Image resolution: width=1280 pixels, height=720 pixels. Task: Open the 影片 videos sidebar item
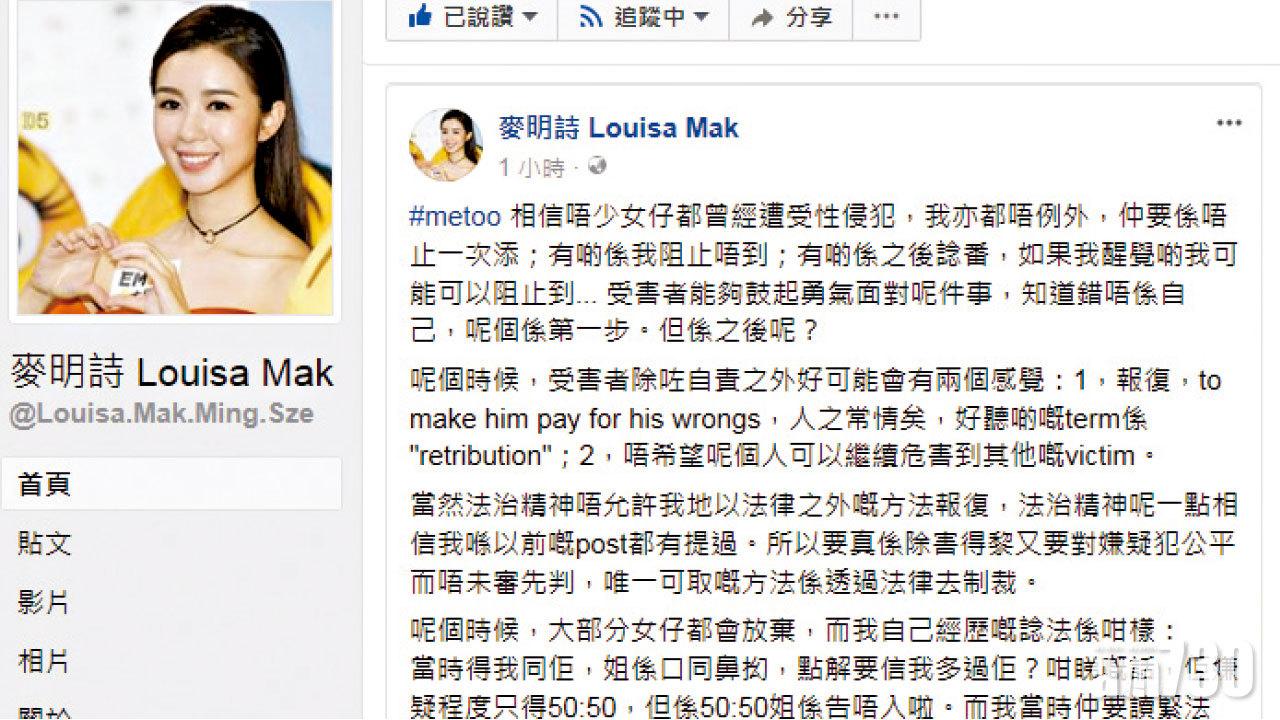click(172, 602)
